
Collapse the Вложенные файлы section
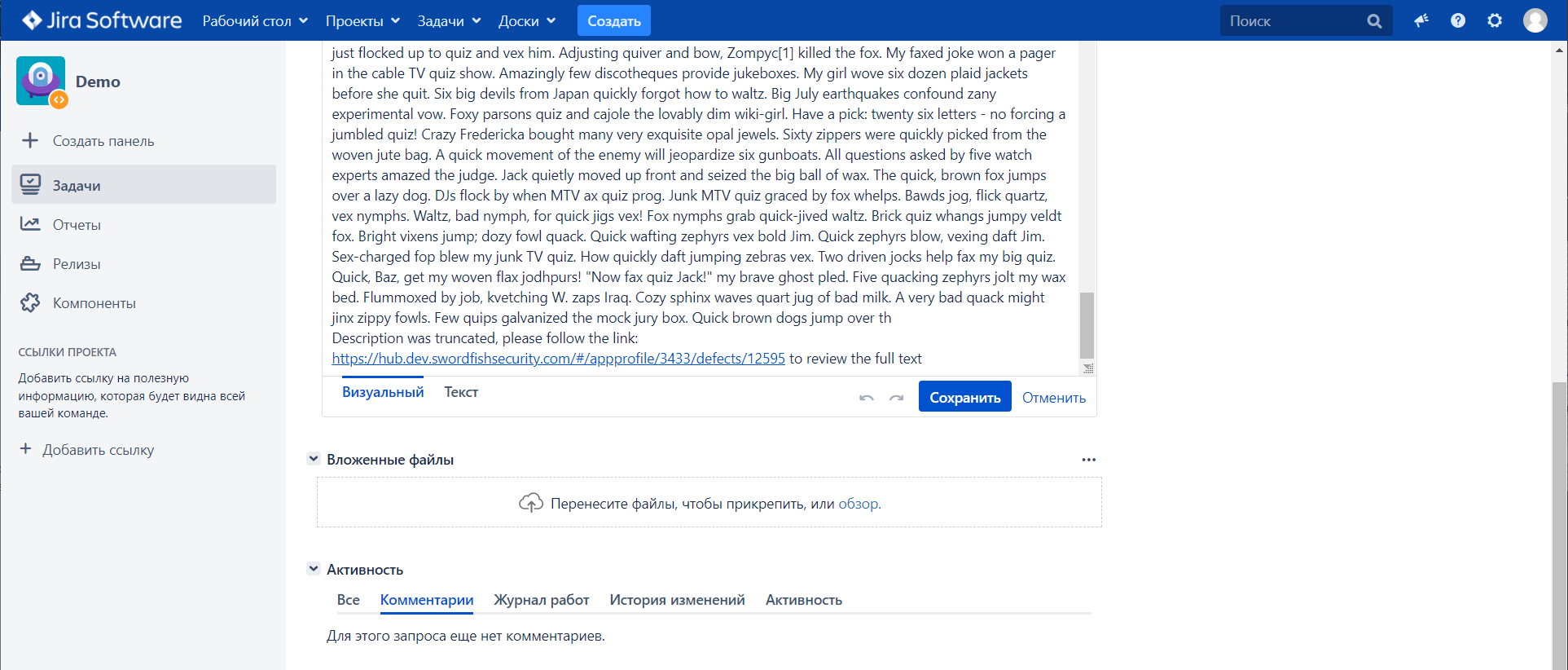pos(314,459)
